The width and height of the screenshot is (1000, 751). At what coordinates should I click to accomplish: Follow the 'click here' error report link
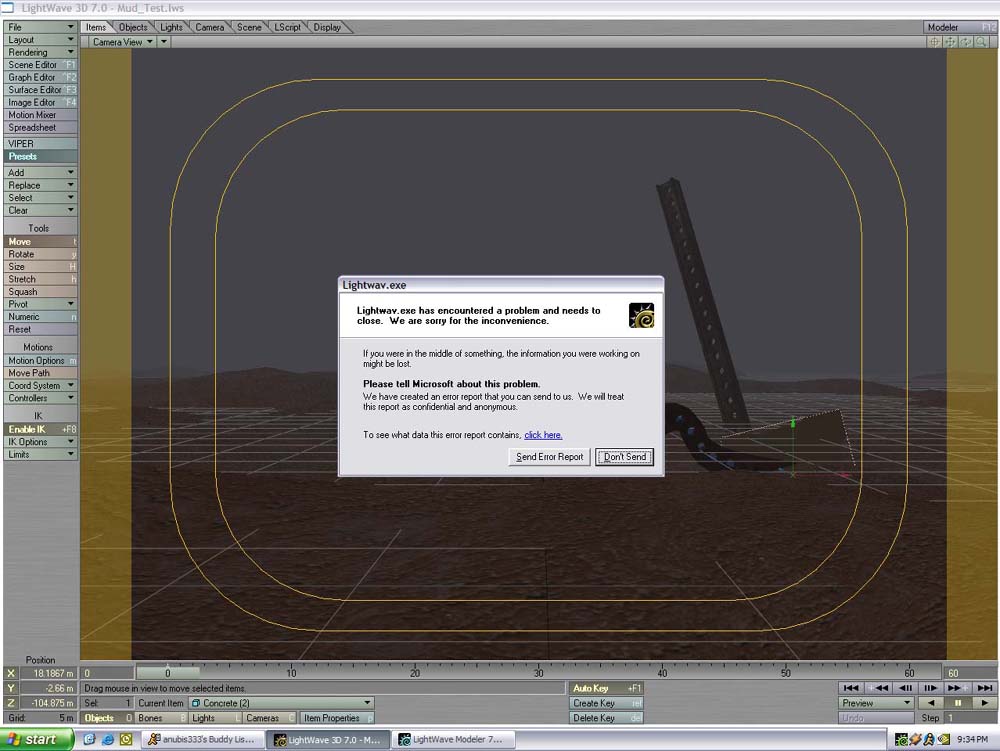pyautogui.click(x=543, y=435)
